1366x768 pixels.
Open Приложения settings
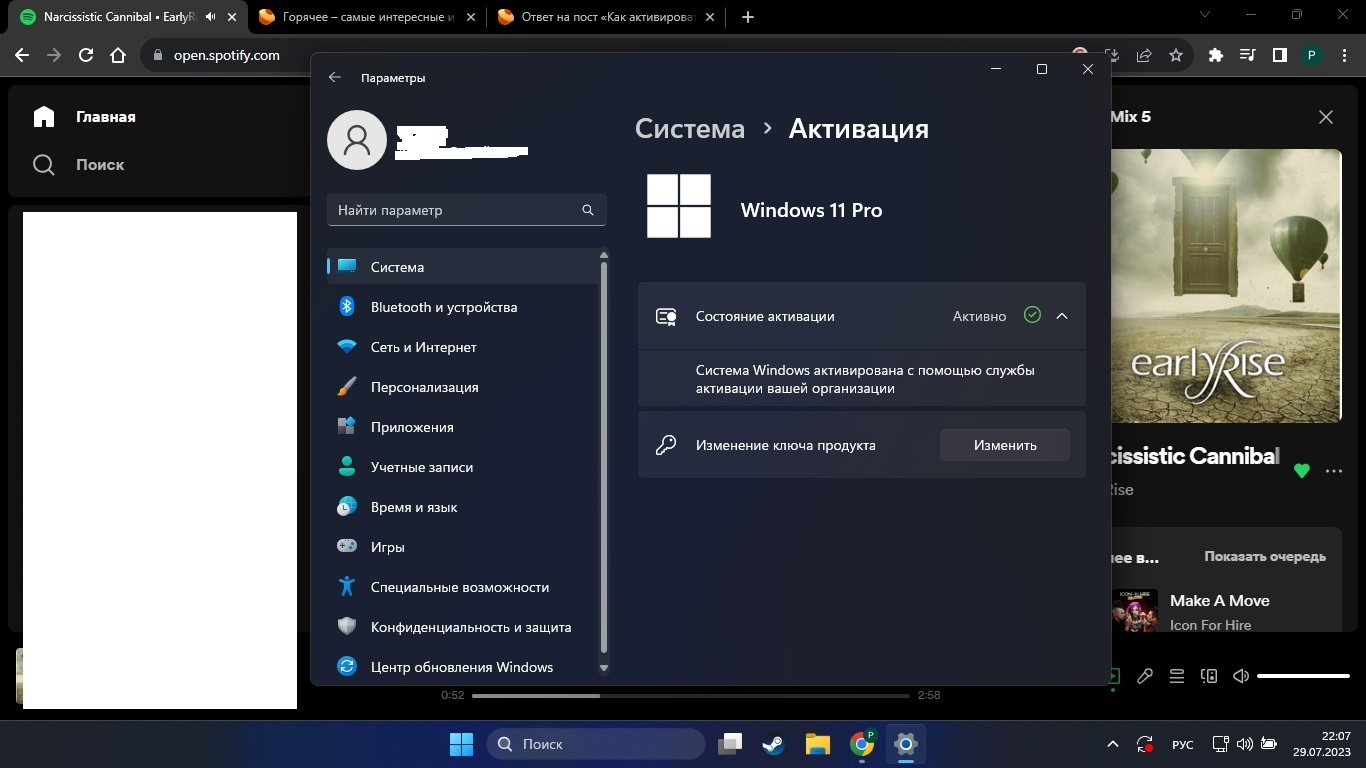463,427
